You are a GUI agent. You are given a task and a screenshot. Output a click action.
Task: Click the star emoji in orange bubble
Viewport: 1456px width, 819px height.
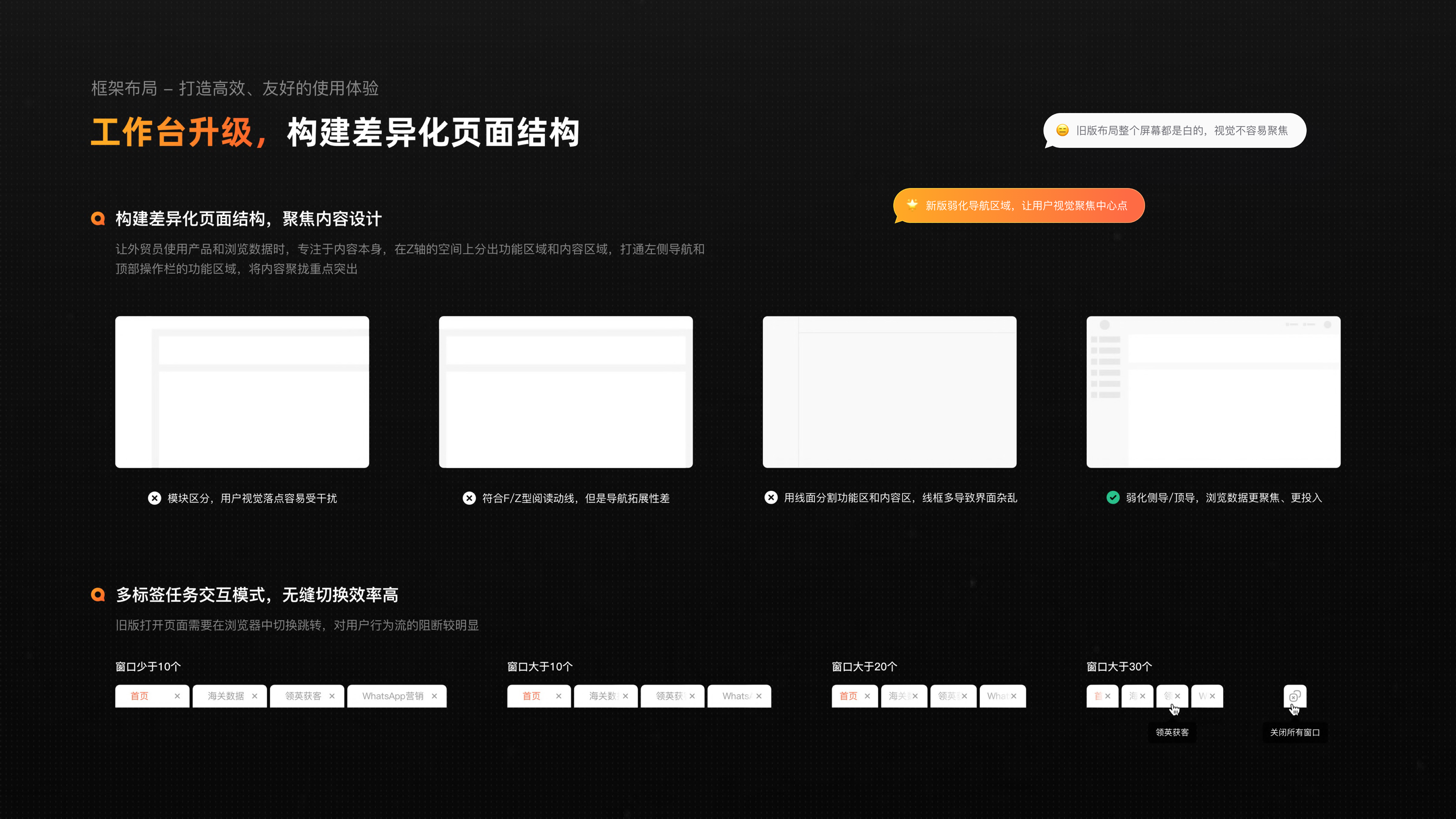pos(912,205)
